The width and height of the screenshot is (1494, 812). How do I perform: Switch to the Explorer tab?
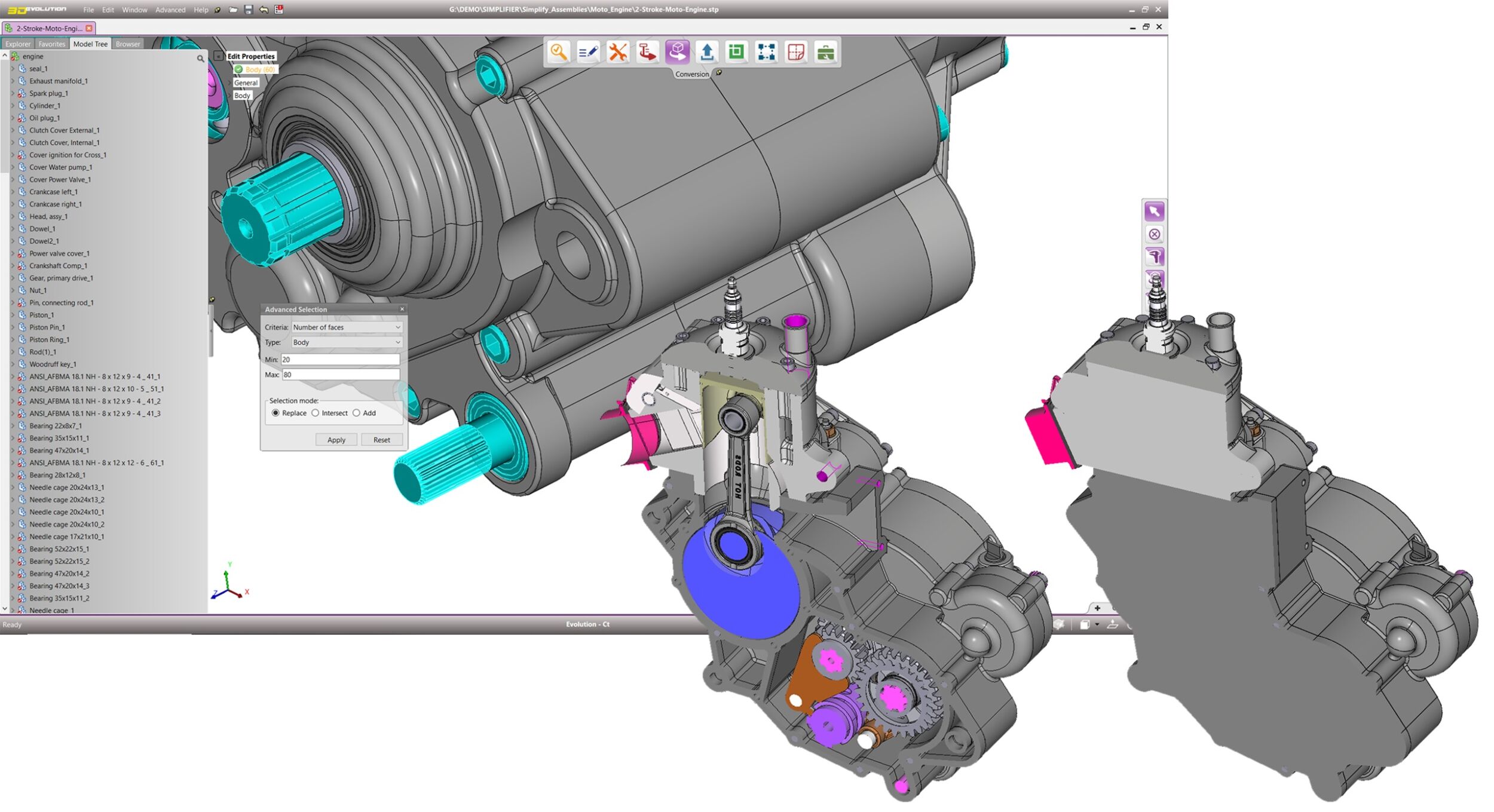[x=18, y=44]
